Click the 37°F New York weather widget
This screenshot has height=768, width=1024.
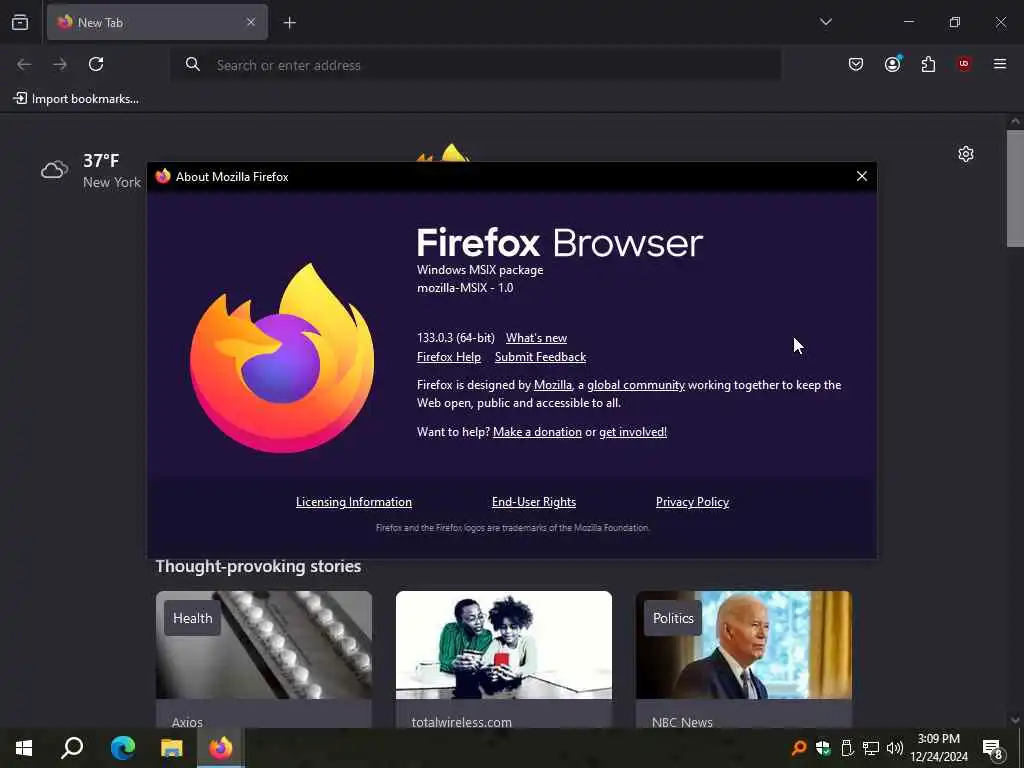click(90, 171)
